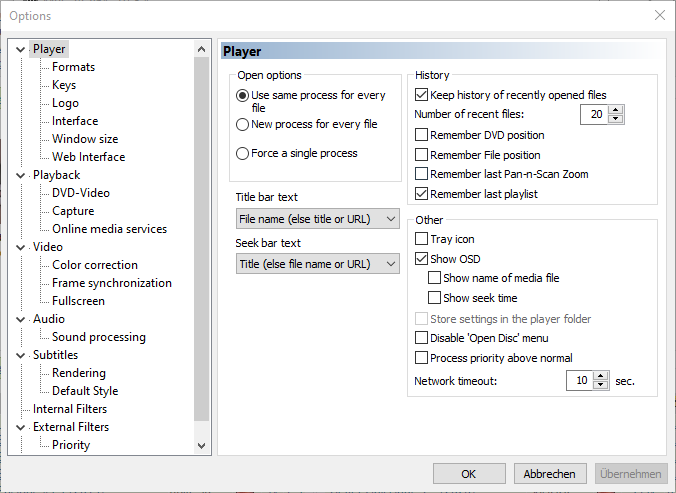Collapse the Player tree node
This screenshot has width=676, height=493.
tap(22, 49)
